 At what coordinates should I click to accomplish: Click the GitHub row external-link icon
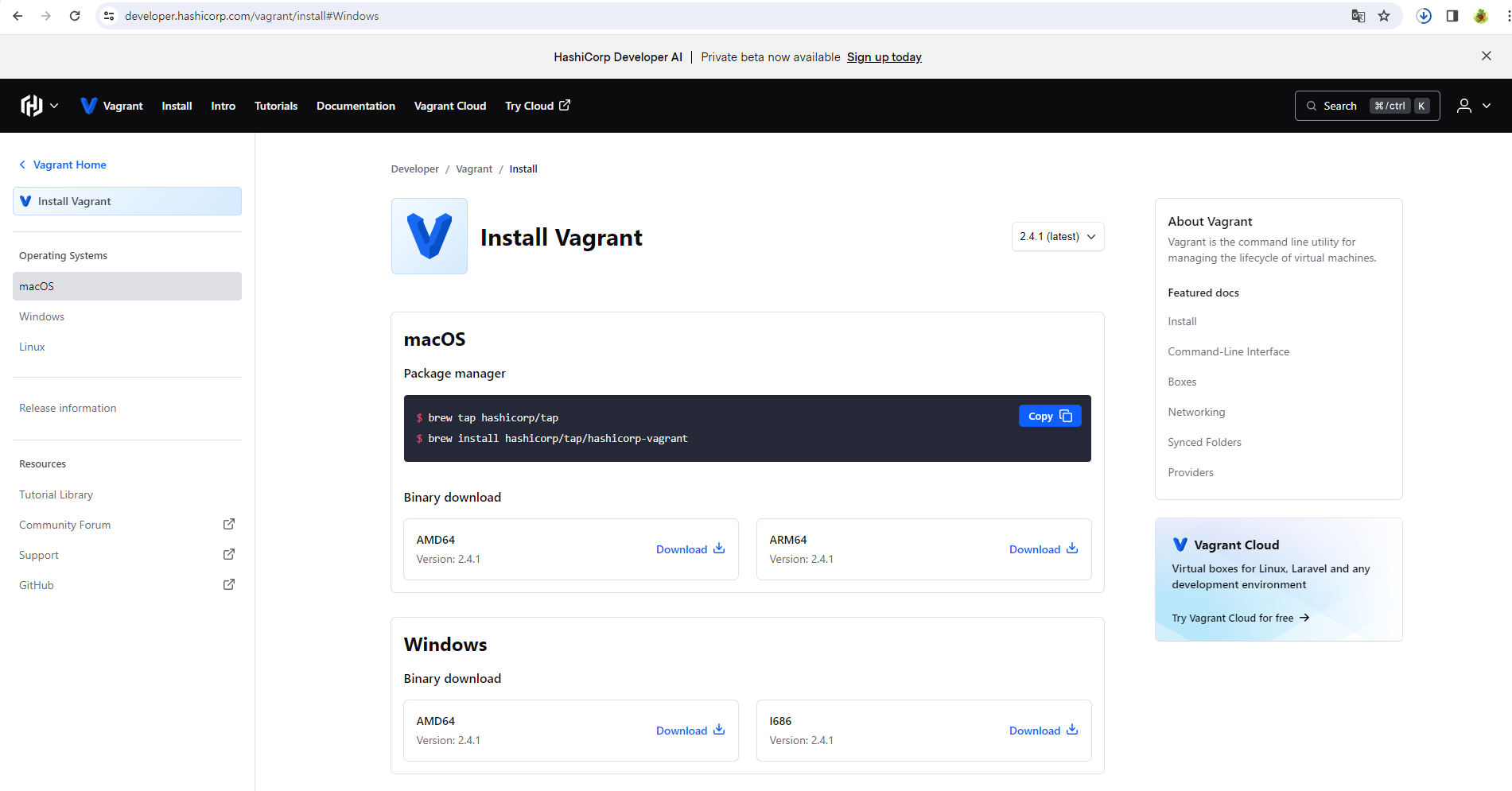pos(229,584)
